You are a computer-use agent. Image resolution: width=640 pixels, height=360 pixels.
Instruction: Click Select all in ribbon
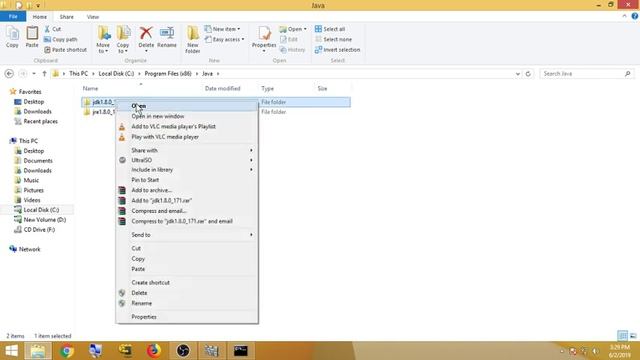[330, 29]
